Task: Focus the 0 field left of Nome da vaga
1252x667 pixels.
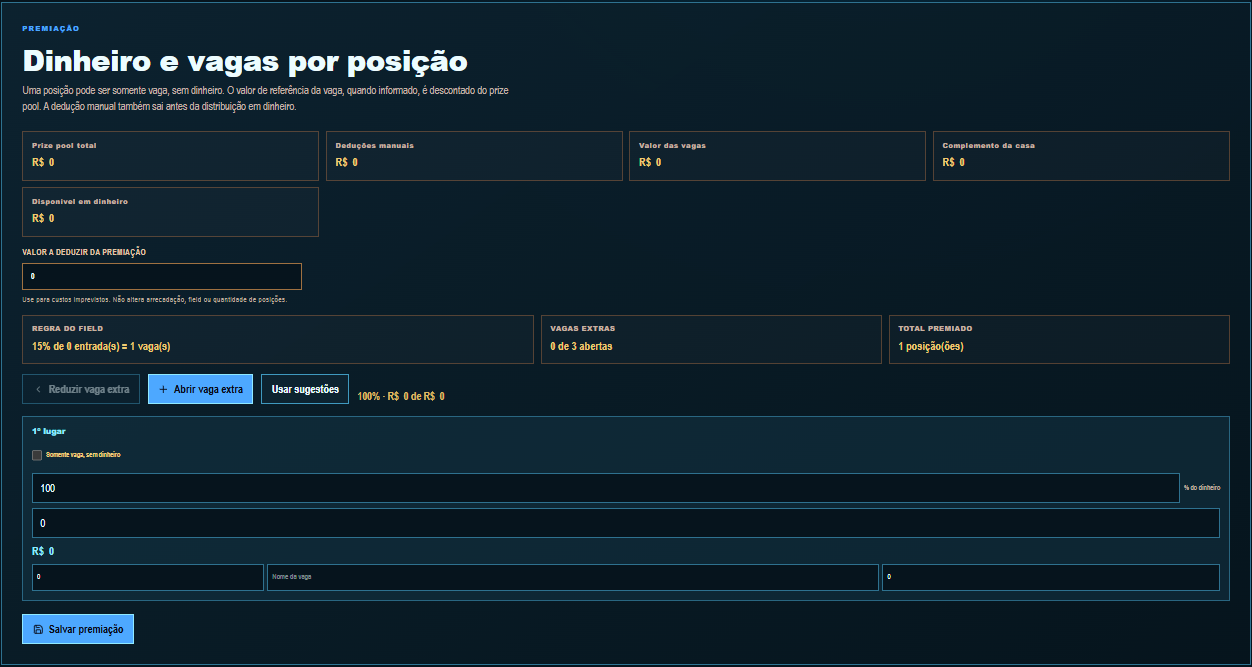Action: pos(148,577)
